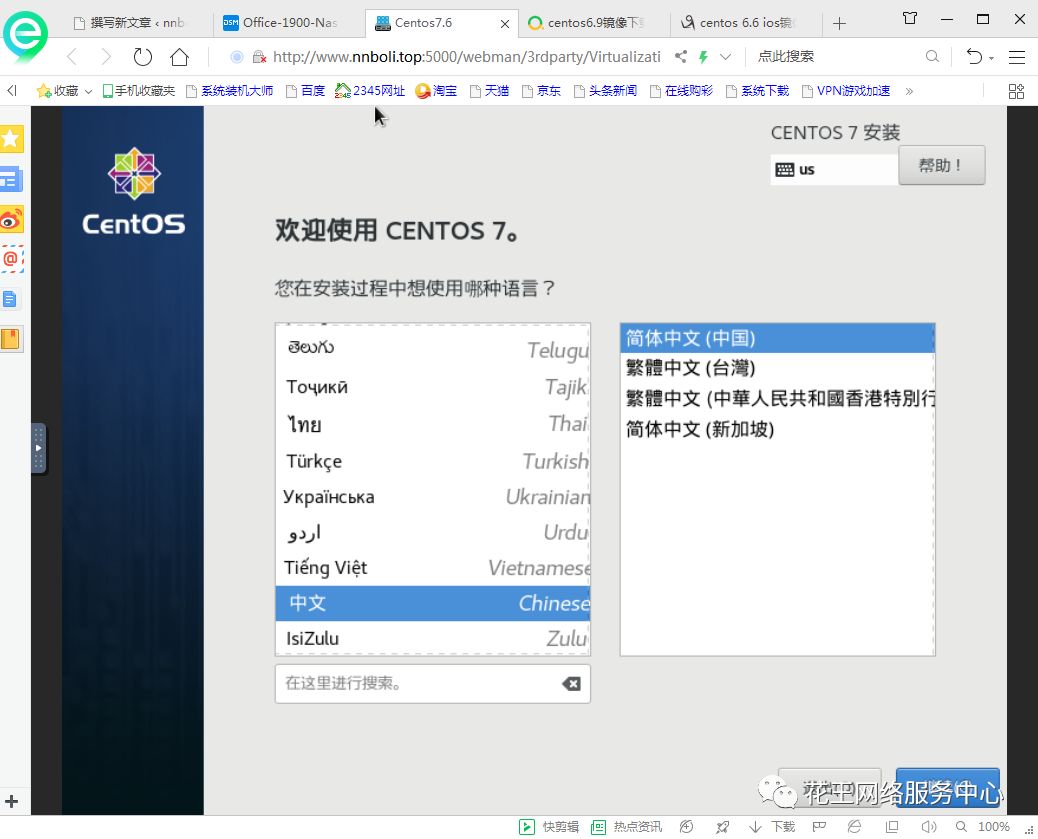Open the 百度 bookmark
The height and width of the screenshot is (839, 1038).
coord(305,91)
